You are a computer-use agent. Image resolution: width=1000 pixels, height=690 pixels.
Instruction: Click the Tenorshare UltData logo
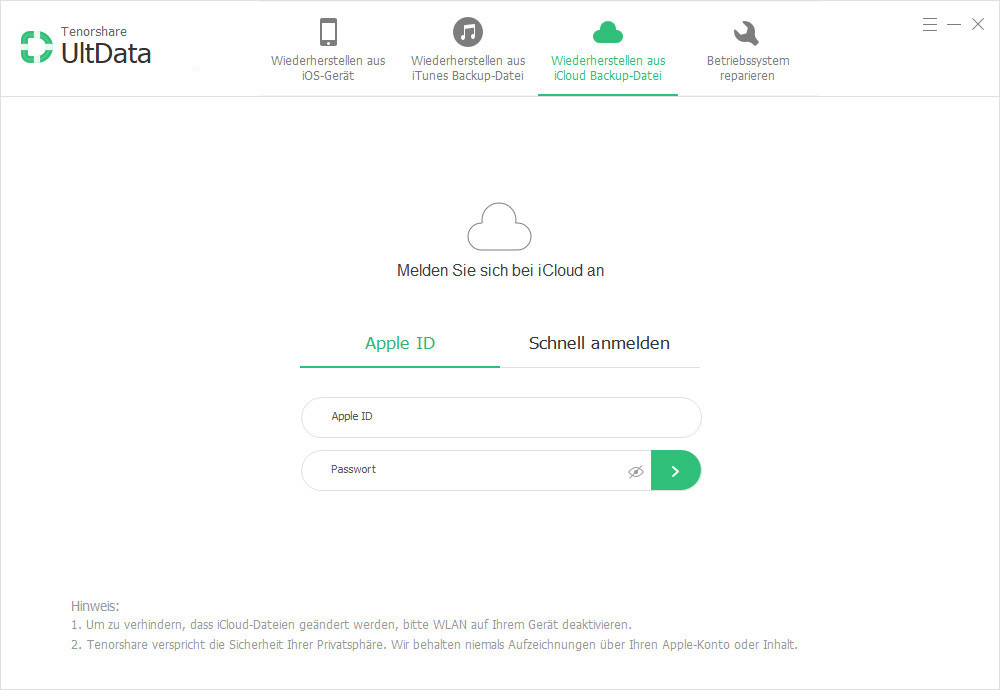[85, 46]
